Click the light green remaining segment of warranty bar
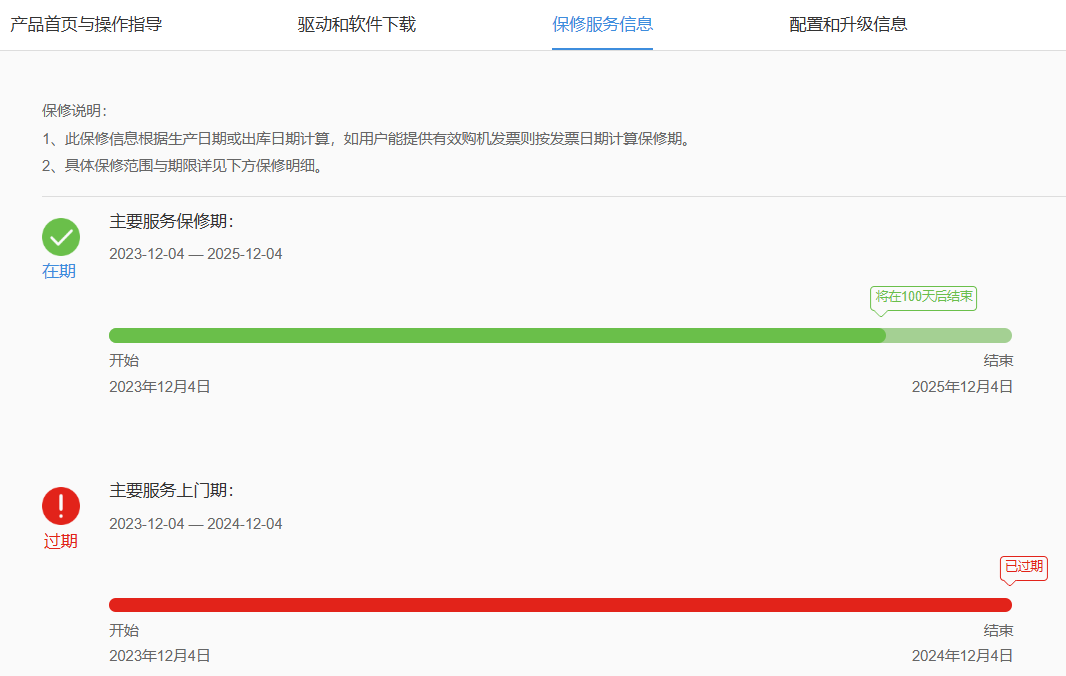1066x676 pixels. [948, 335]
